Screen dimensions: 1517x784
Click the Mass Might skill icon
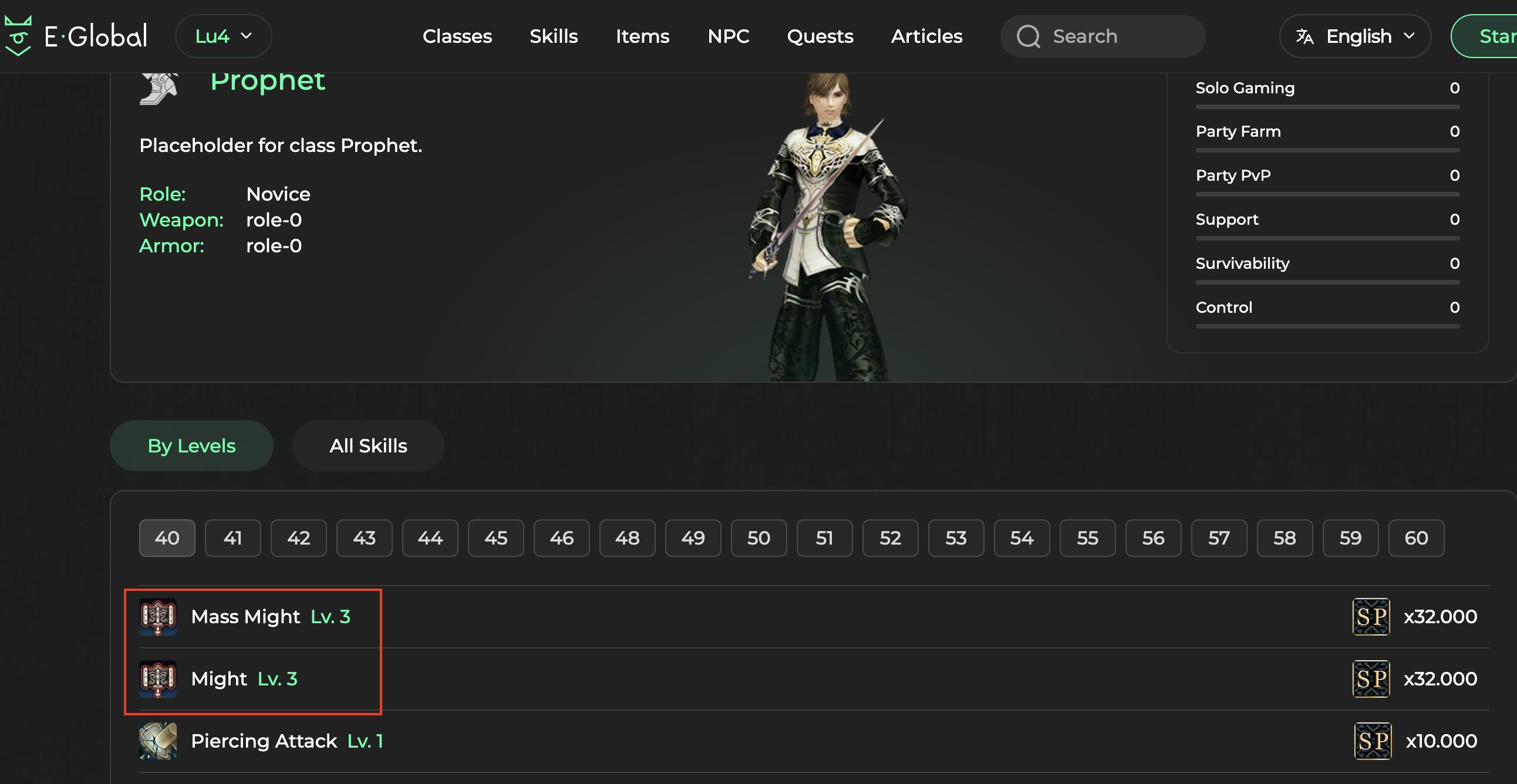[x=158, y=617]
